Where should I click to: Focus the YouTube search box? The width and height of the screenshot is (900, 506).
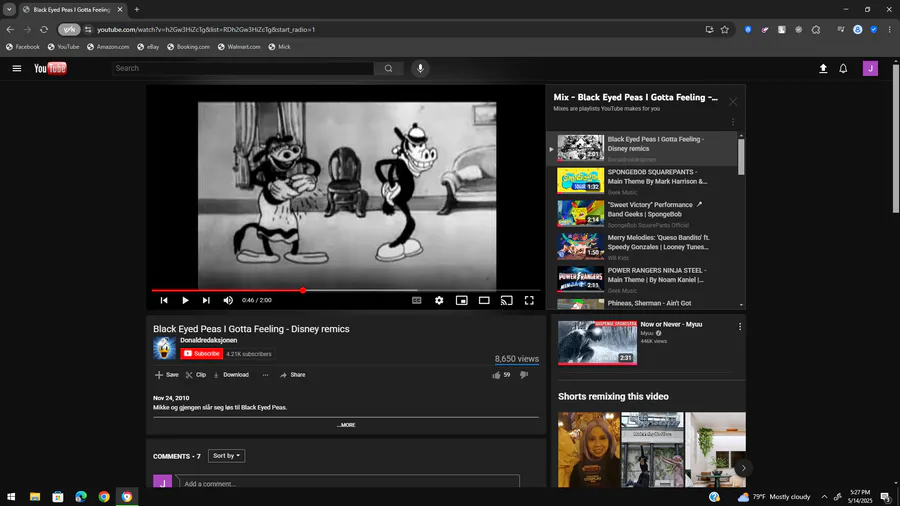[243, 68]
